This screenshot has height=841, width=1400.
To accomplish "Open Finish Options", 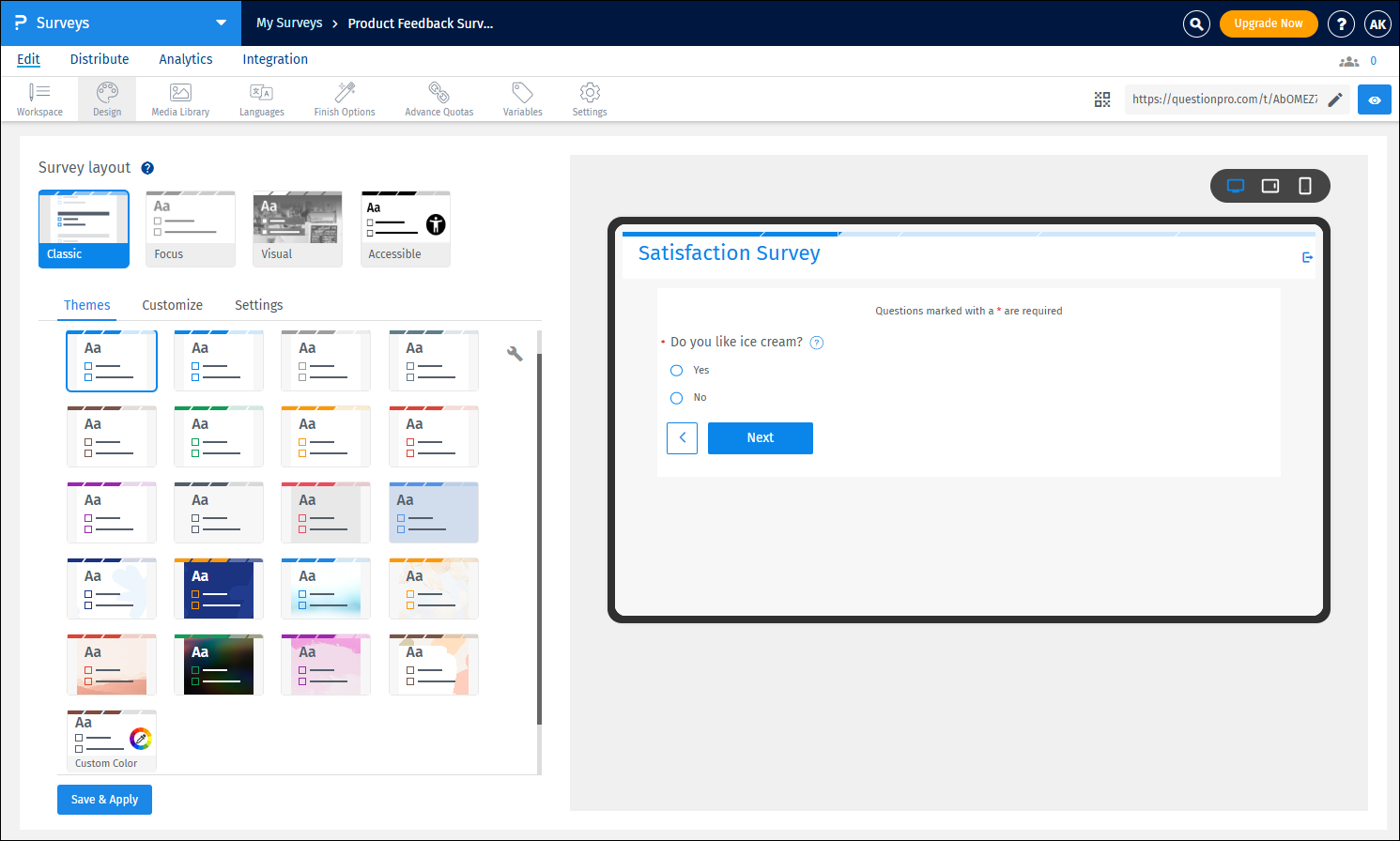I will coord(344,99).
